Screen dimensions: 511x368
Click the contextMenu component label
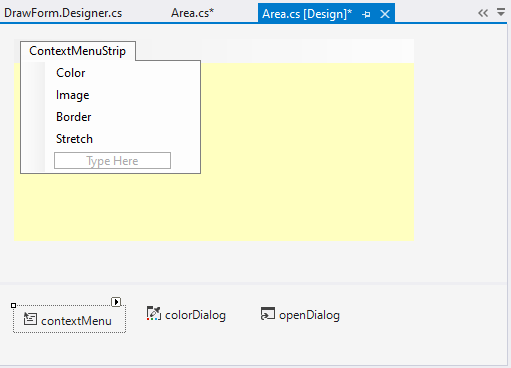tap(76, 321)
